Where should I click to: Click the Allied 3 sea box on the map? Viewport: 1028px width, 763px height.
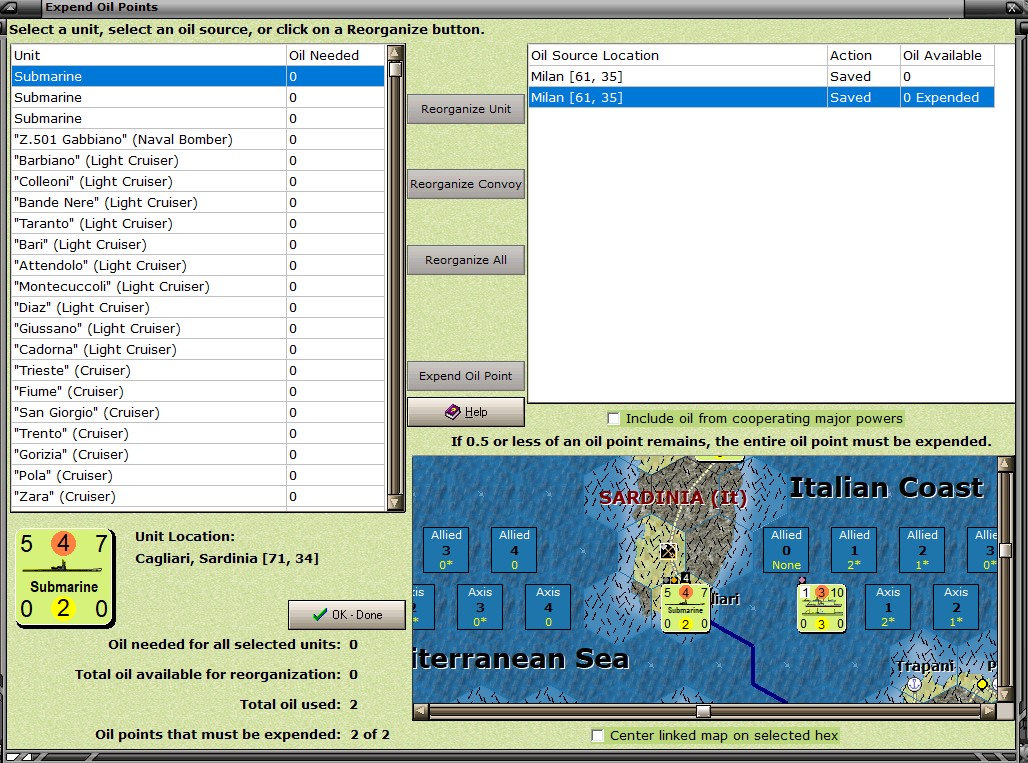446,549
